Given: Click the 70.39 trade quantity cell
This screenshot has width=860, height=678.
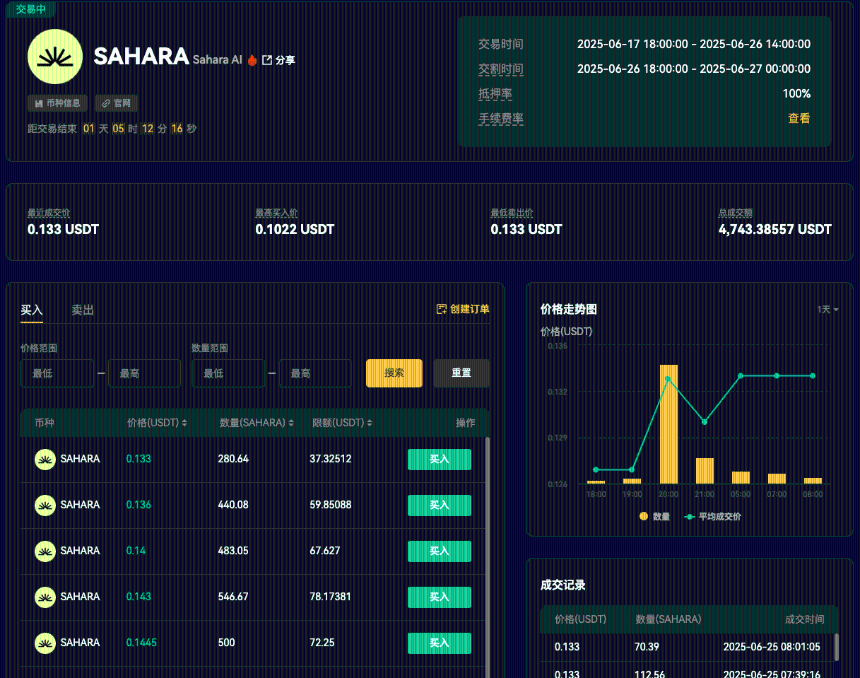Looking at the screenshot, I should coord(647,647).
